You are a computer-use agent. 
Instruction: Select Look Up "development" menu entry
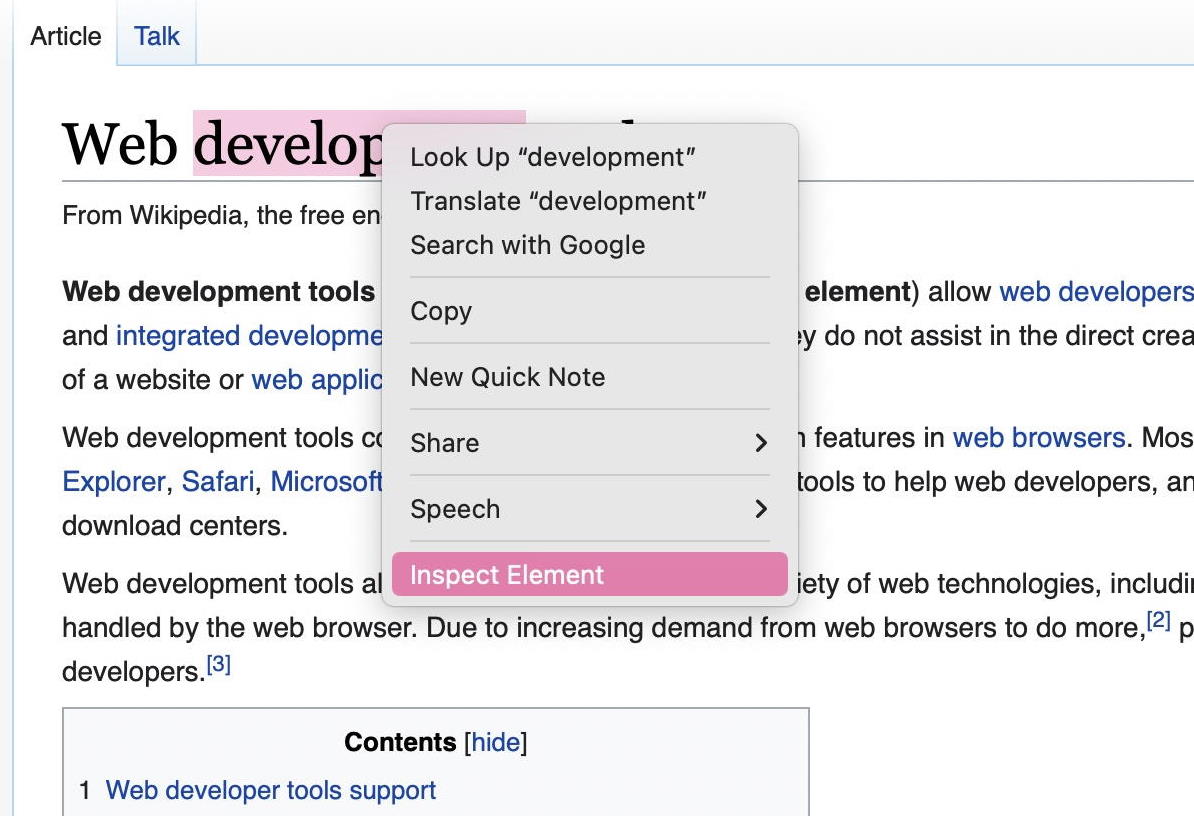[x=589, y=157]
